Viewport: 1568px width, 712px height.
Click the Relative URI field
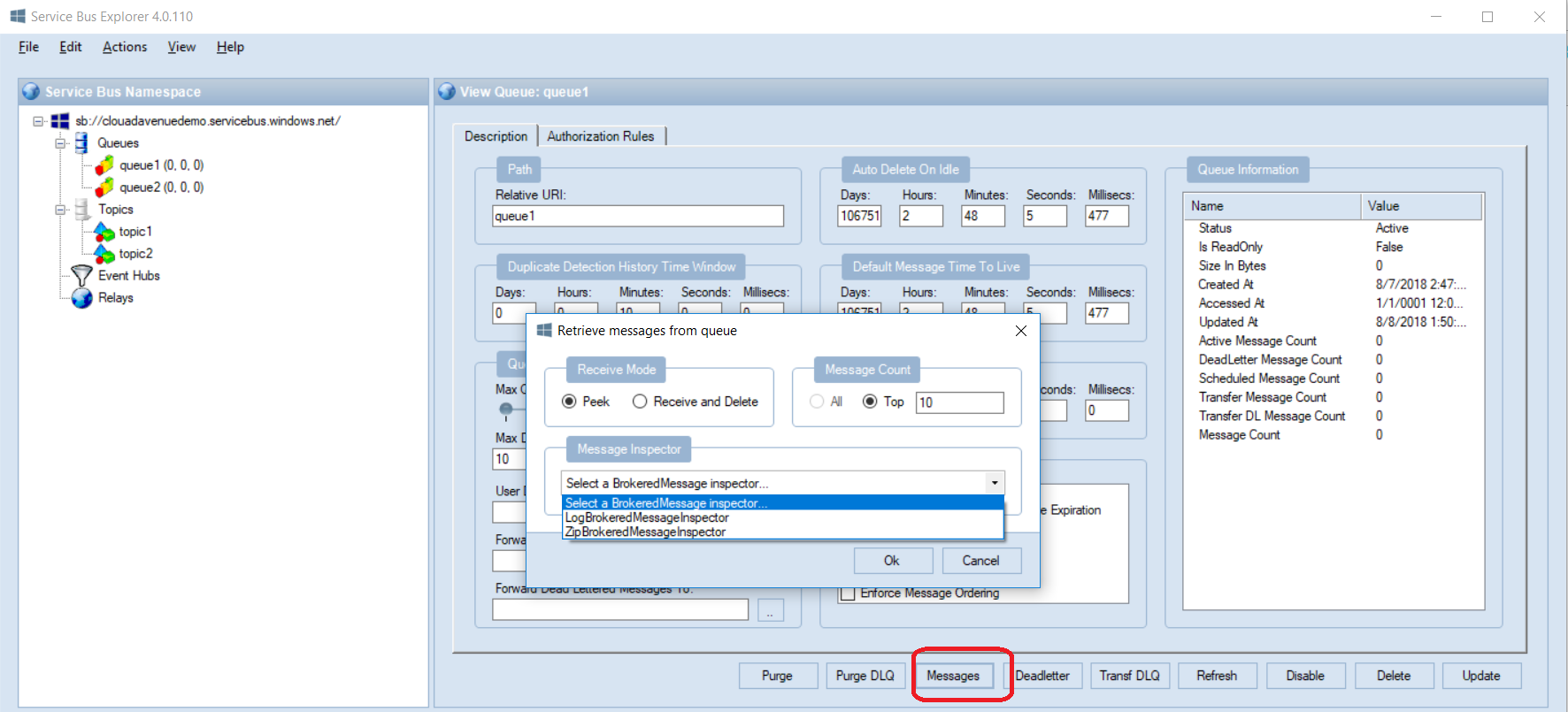pos(638,216)
